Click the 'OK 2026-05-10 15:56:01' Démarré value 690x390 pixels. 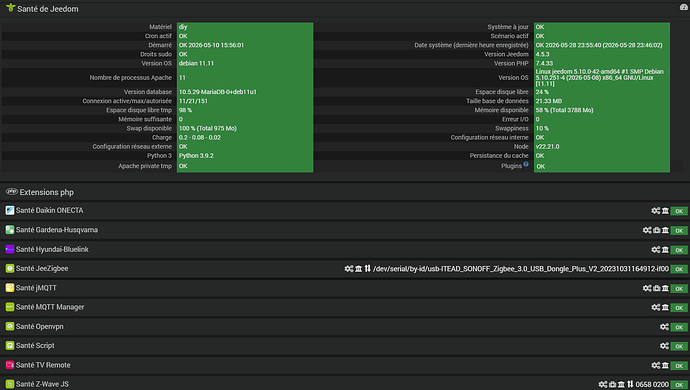211,45
